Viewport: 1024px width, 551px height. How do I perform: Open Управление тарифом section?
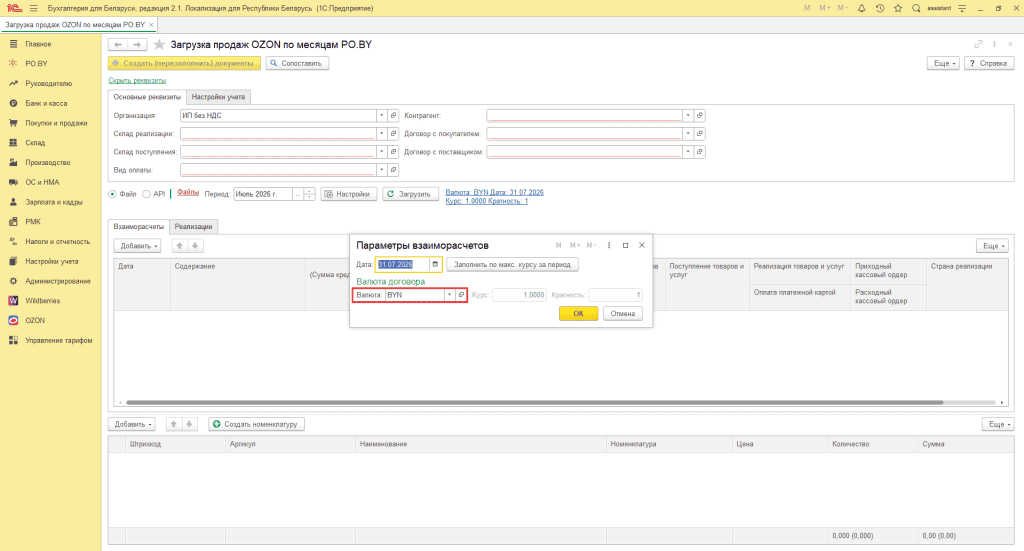(58, 340)
